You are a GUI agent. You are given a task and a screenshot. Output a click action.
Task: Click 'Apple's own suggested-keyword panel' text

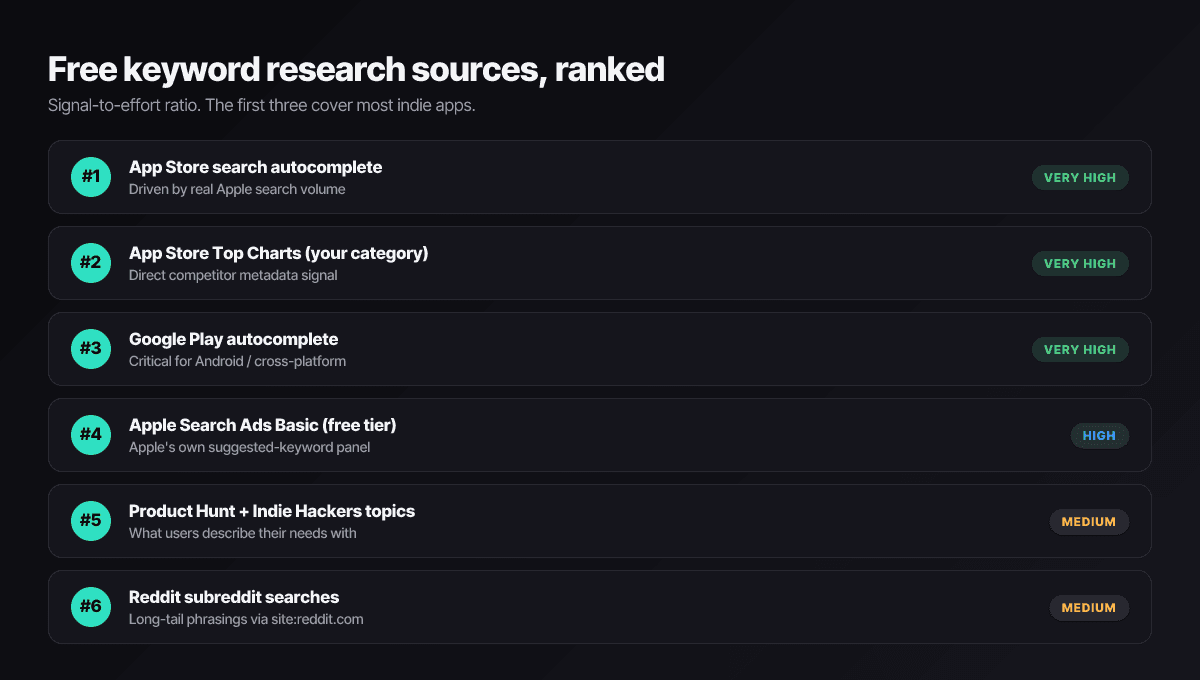pos(249,447)
